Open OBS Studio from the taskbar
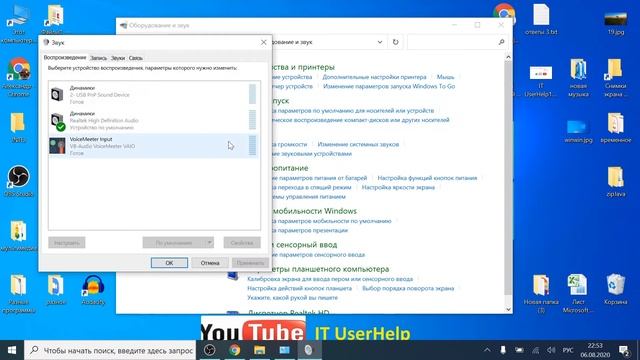Viewport: 640px width, 360px height. (209, 350)
